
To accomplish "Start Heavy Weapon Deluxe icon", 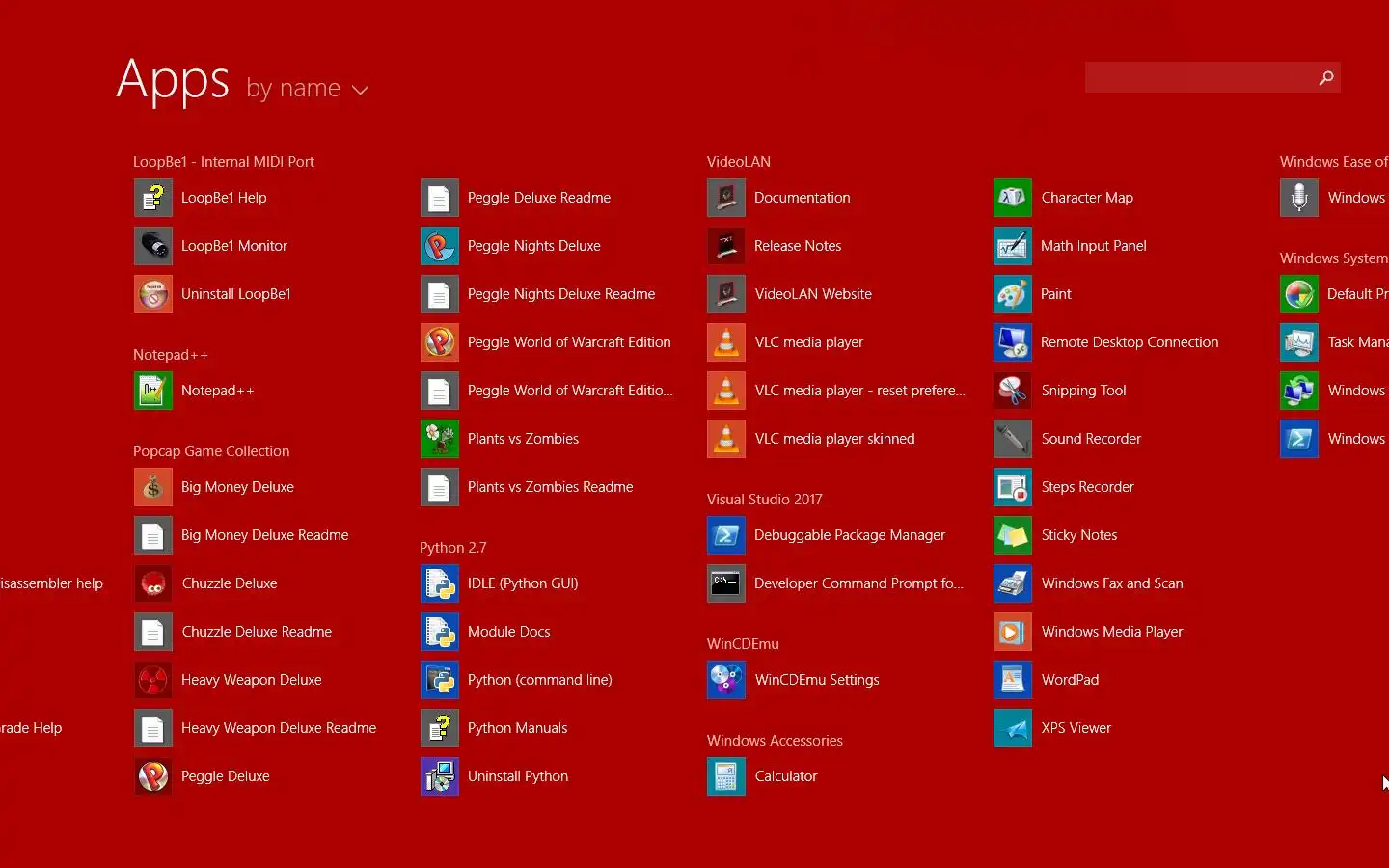I will tap(152, 680).
